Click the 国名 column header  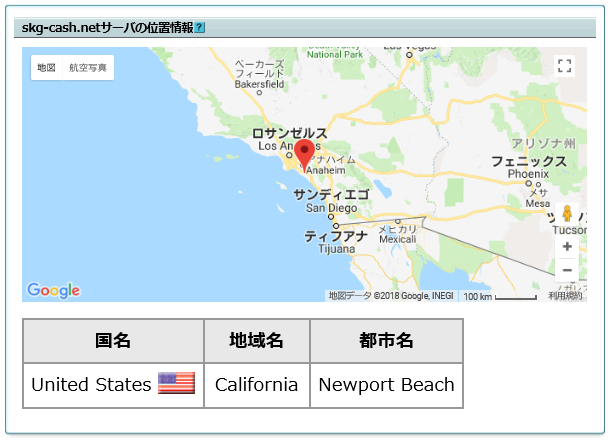click(x=113, y=341)
